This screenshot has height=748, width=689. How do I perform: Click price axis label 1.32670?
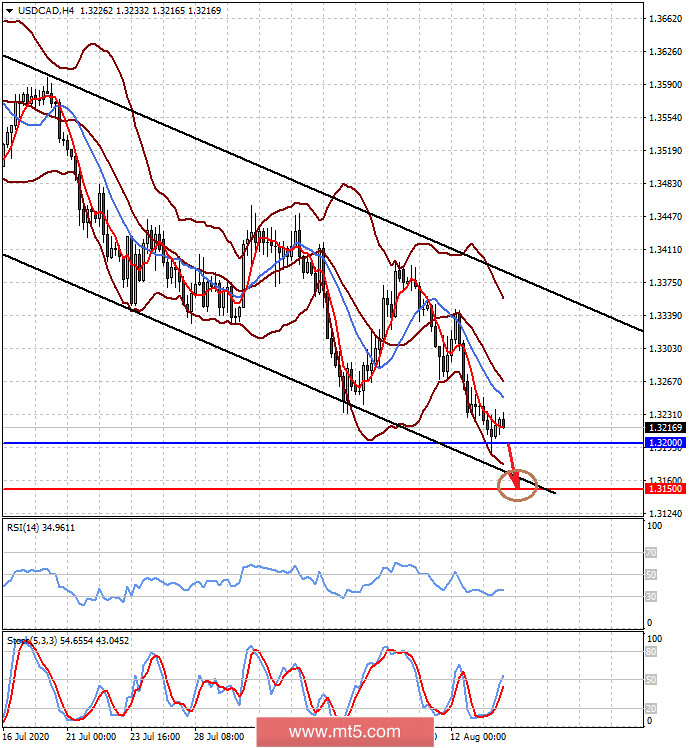[666, 382]
